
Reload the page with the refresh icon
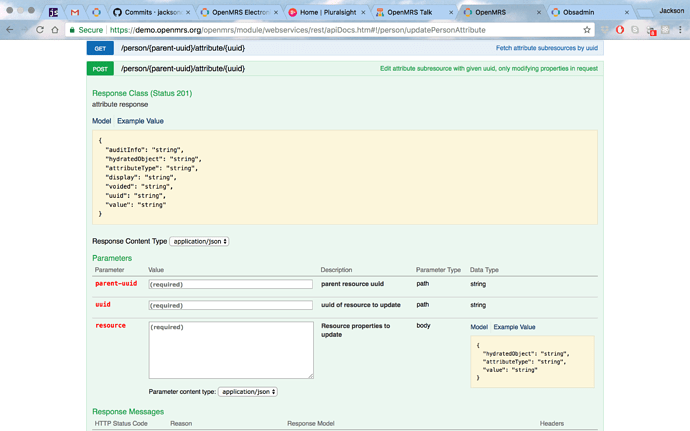[40, 30]
